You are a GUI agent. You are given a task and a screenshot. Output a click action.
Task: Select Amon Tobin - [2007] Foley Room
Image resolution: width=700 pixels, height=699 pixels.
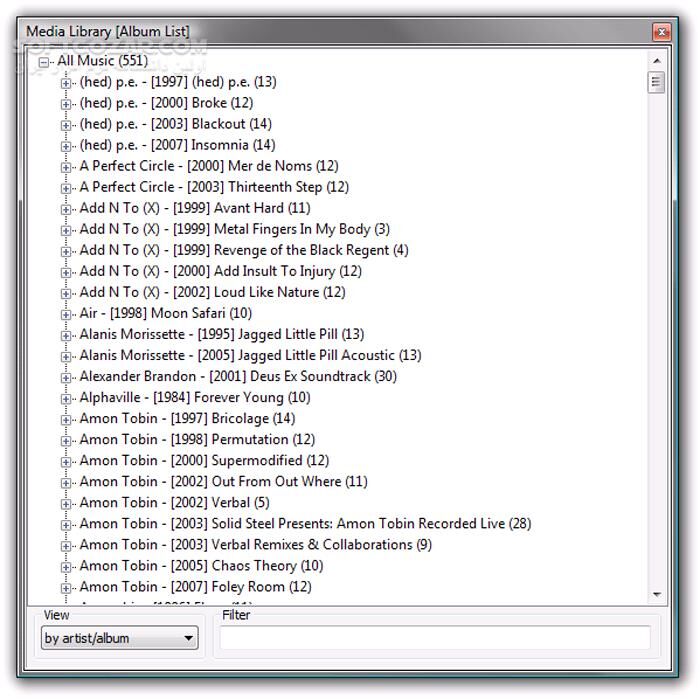196,587
